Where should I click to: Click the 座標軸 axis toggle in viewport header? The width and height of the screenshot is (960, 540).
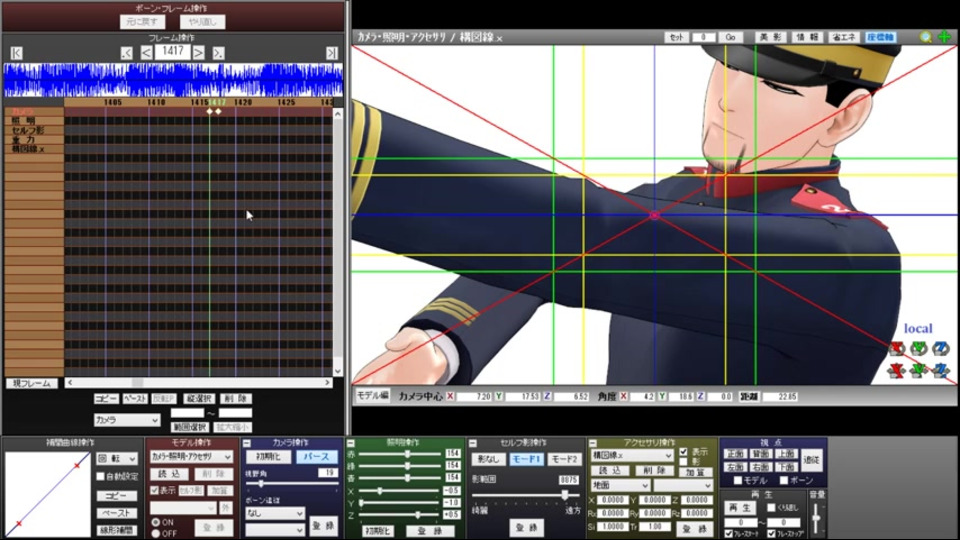tap(880, 37)
